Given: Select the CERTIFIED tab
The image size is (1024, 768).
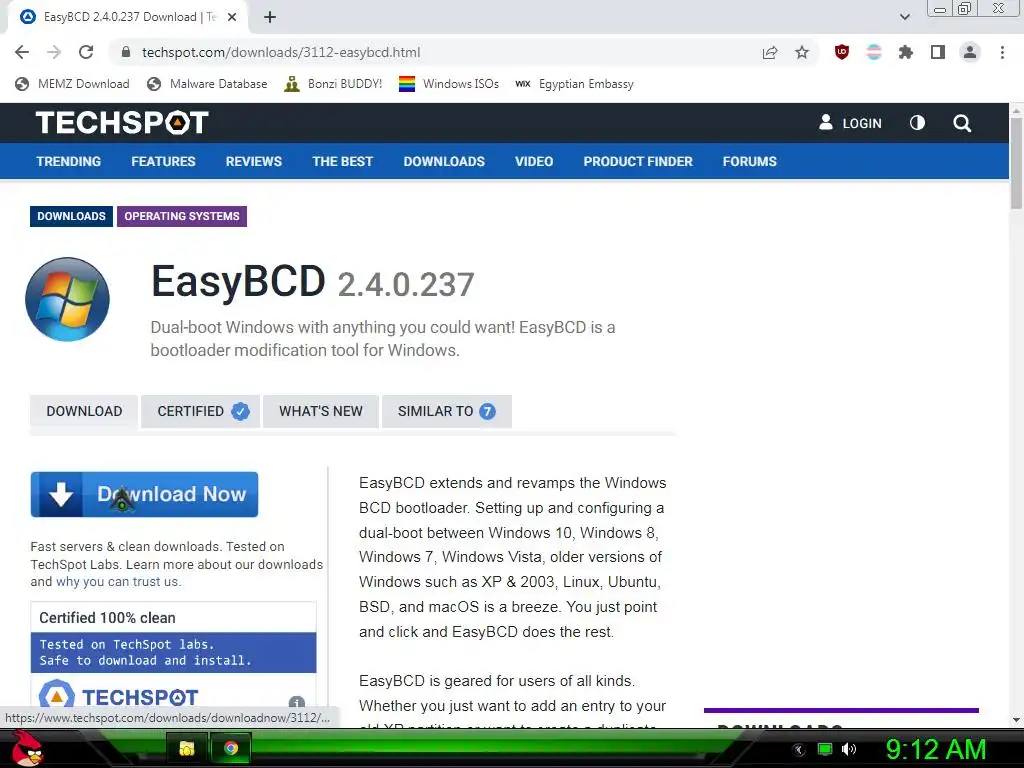Looking at the screenshot, I should 200,411.
